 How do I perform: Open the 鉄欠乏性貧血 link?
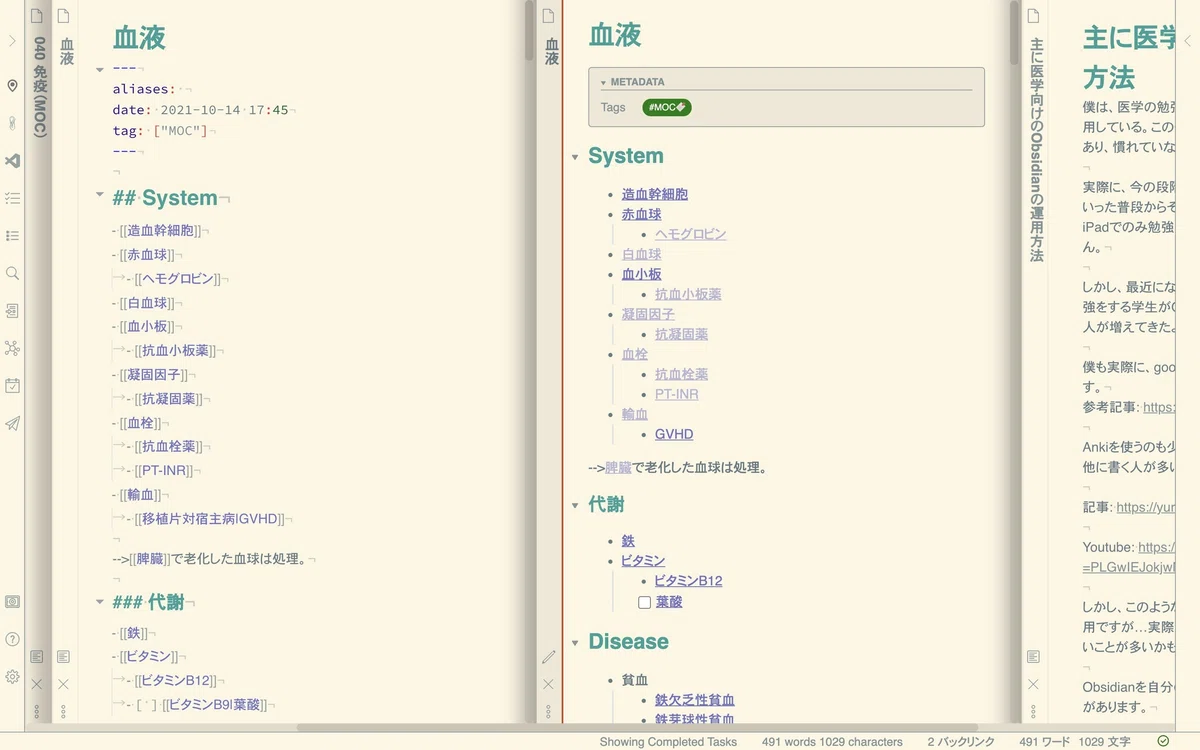click(695, 700)
